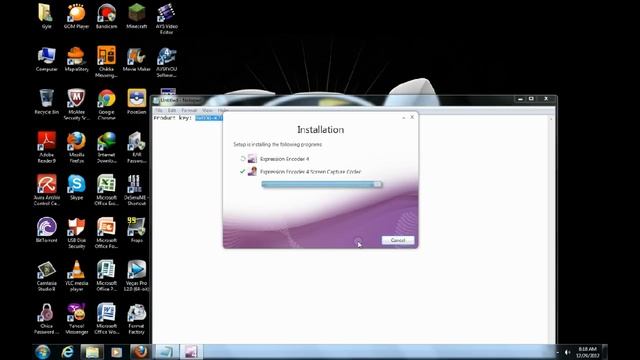Open USB Disk Security shortcut
This screenshot has height=360, width=640.
(76, 233)
